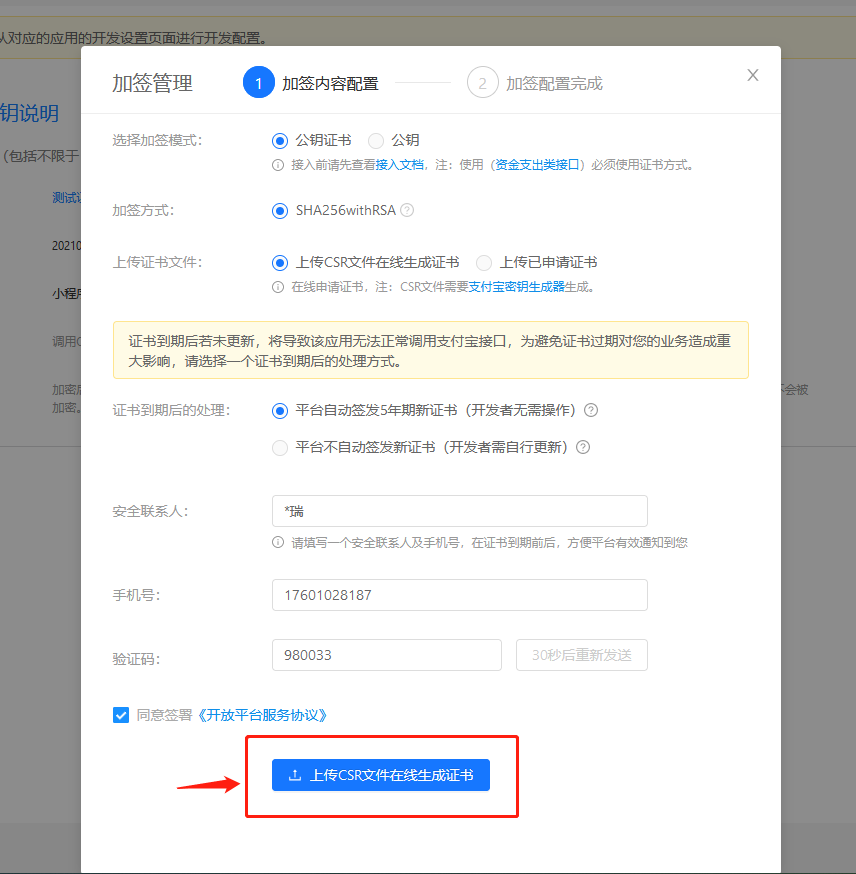Viewport: 856px width, 874px height.
Task: Click the upload icon inside blue certificate button
Action: click(x=295, y=775)
